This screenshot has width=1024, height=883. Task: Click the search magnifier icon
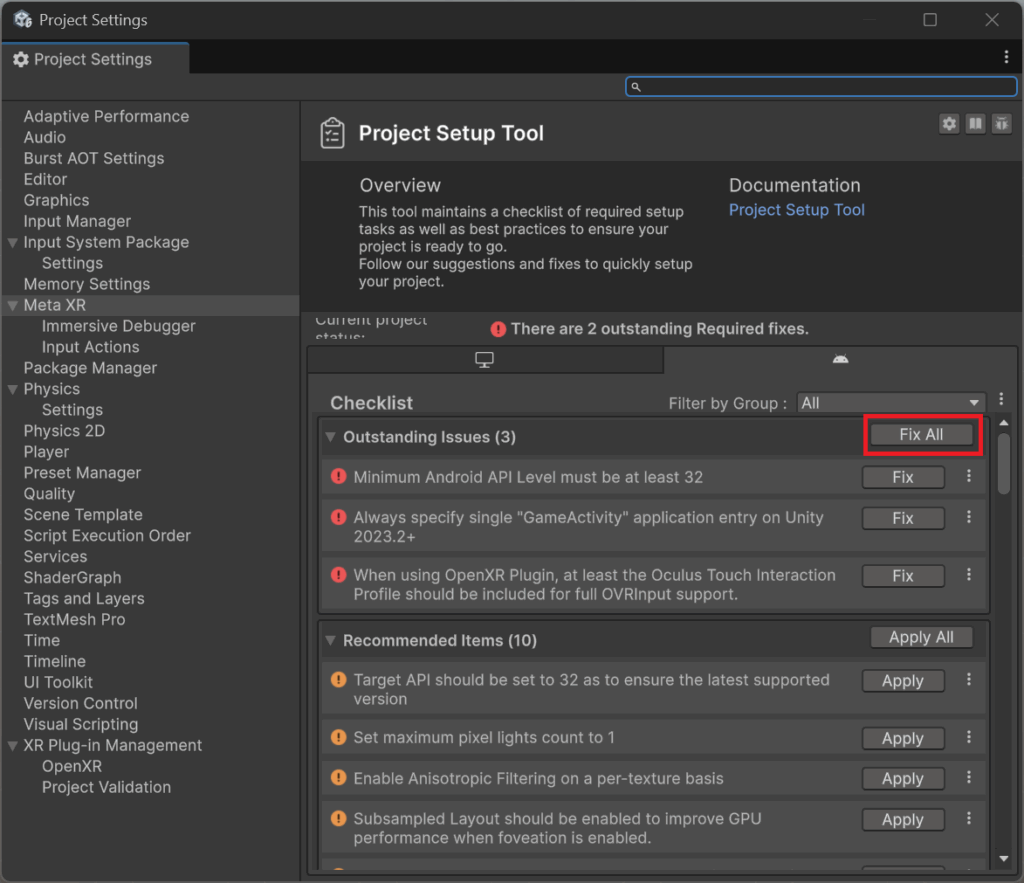coord(635,87)
